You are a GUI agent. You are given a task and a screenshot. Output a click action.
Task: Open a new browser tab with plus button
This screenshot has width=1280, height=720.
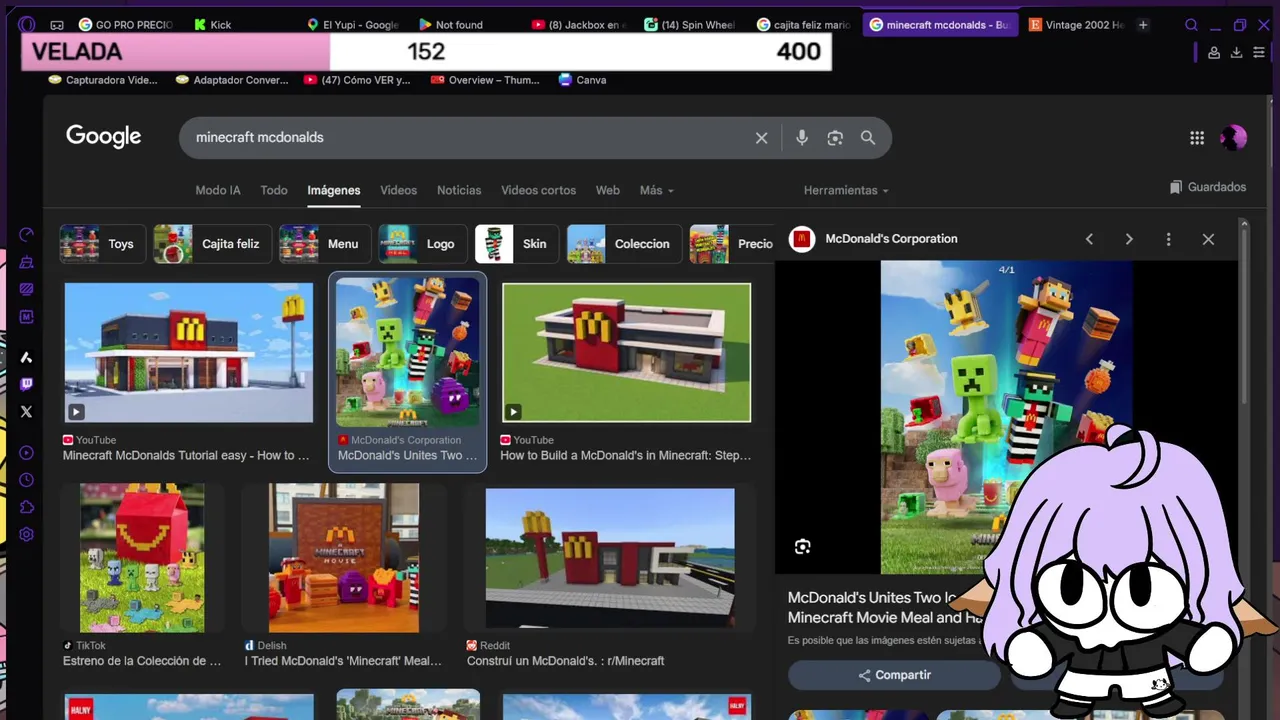[x=1143, y=25]
